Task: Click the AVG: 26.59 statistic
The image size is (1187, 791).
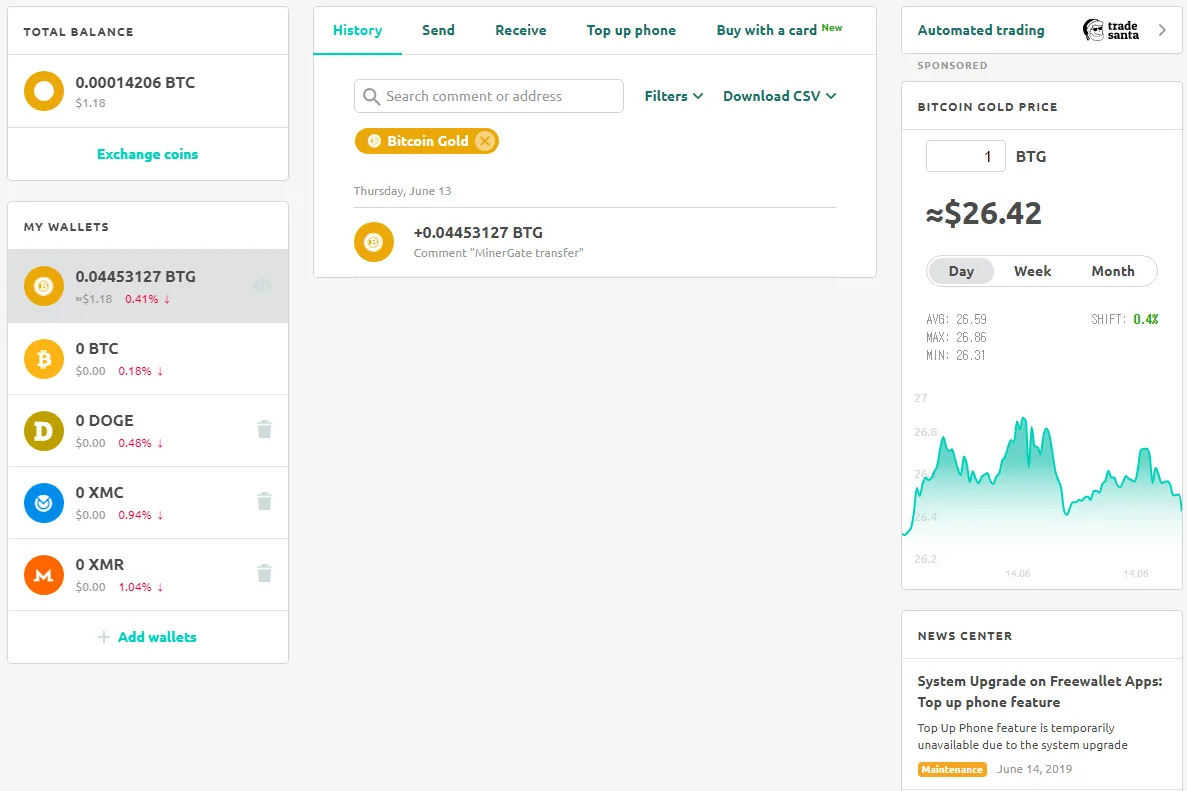Action: coord(956,319)
